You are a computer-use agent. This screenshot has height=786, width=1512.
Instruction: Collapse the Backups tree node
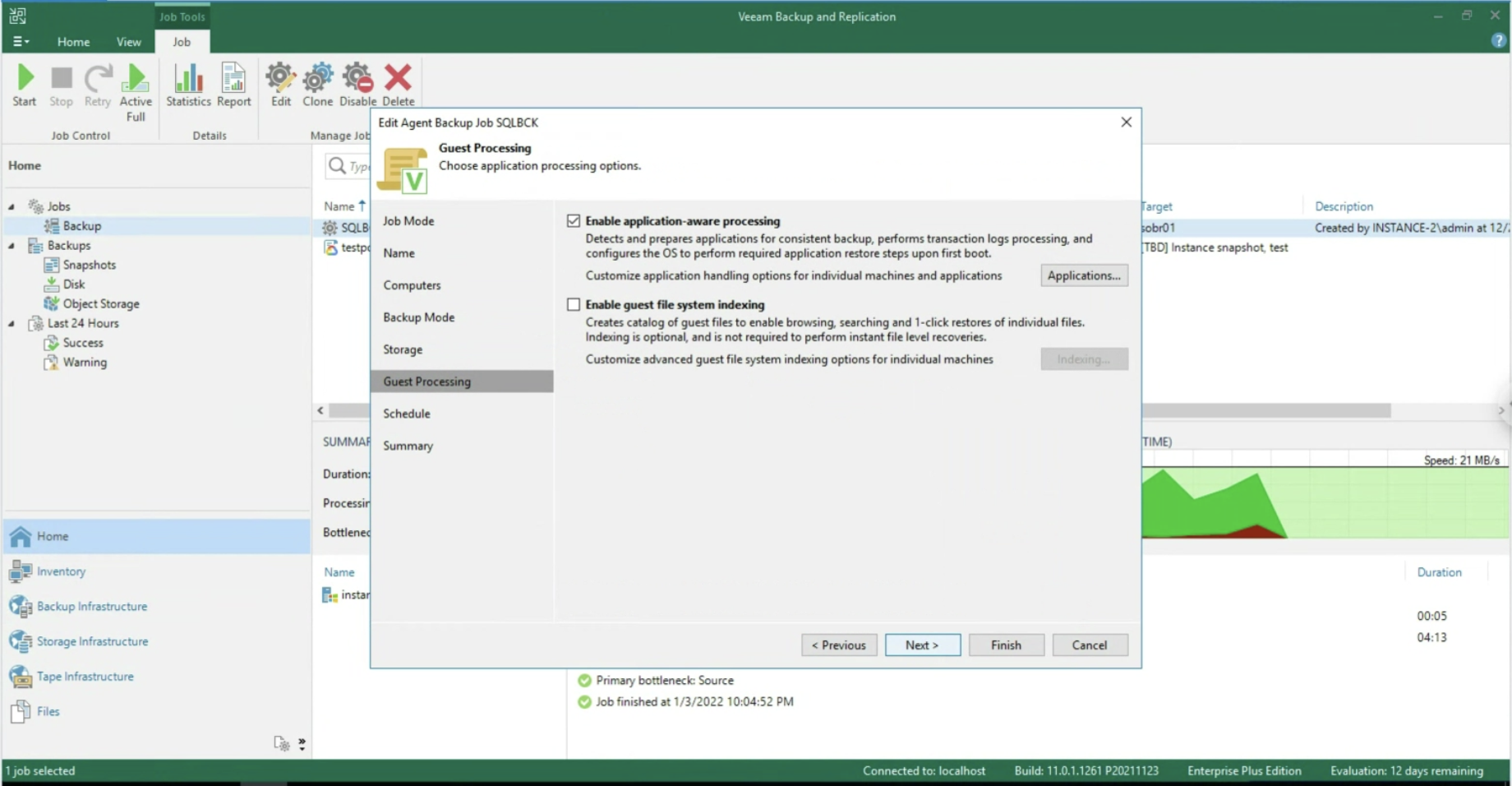click(x=12, y=246)
